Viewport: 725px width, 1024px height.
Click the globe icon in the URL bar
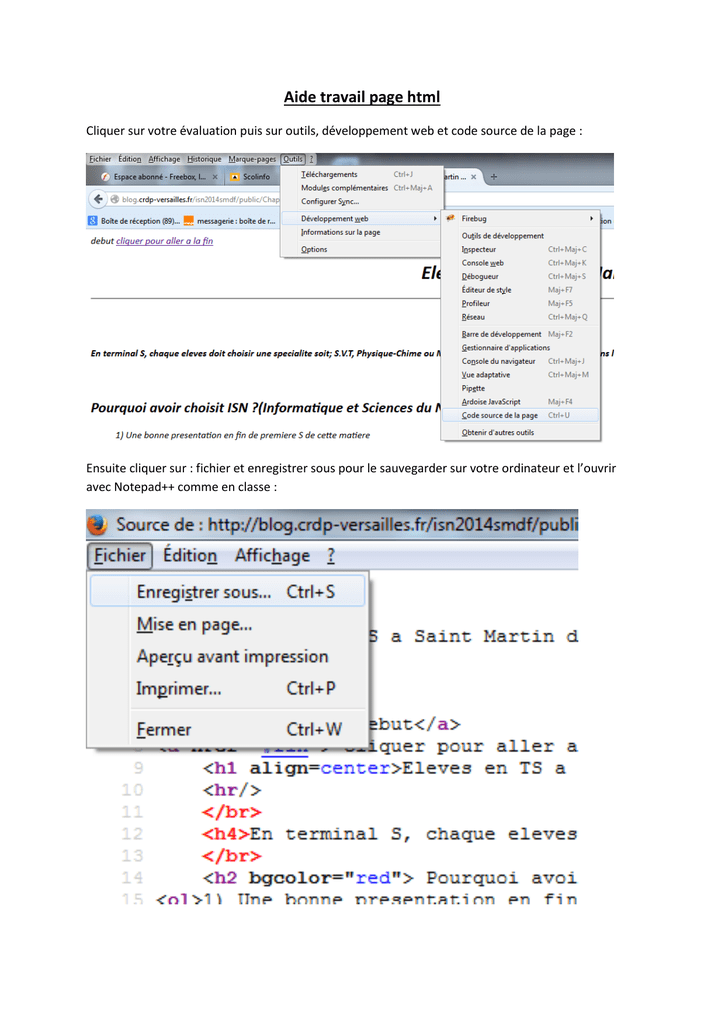click(114, 199)
